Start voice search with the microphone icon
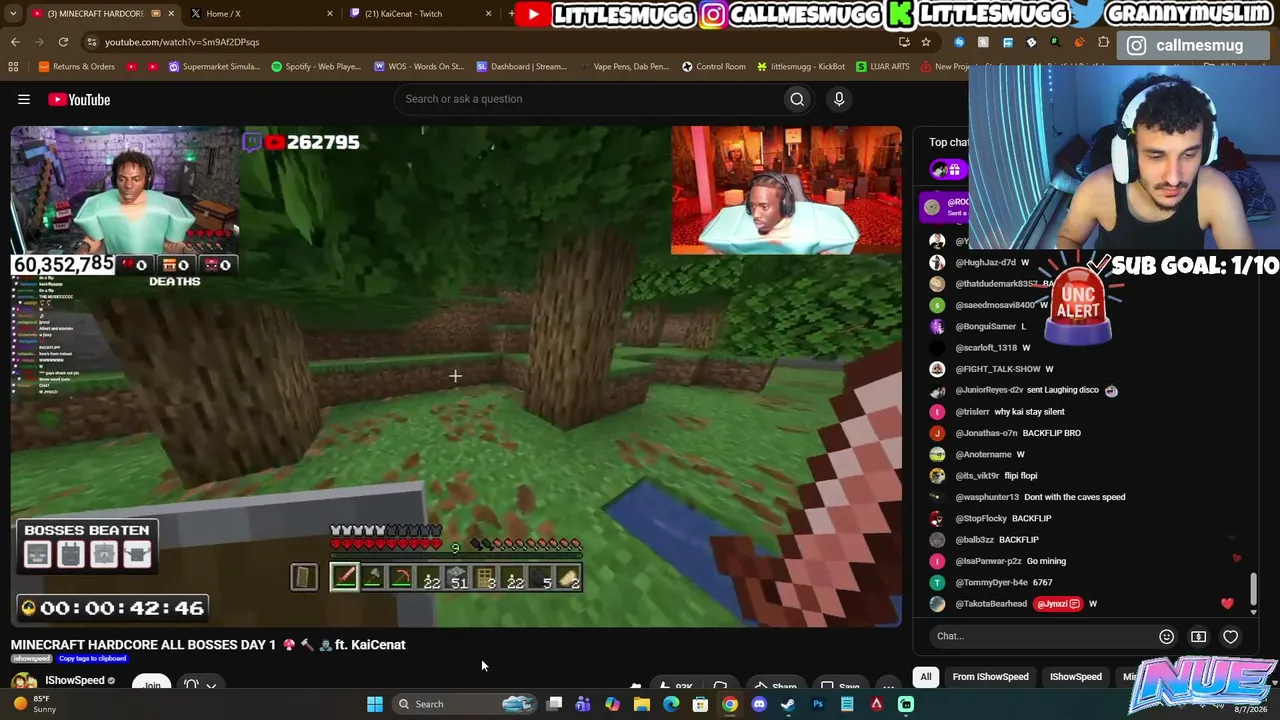Screen dimensions: 1280x720 (x=839, y=99)
